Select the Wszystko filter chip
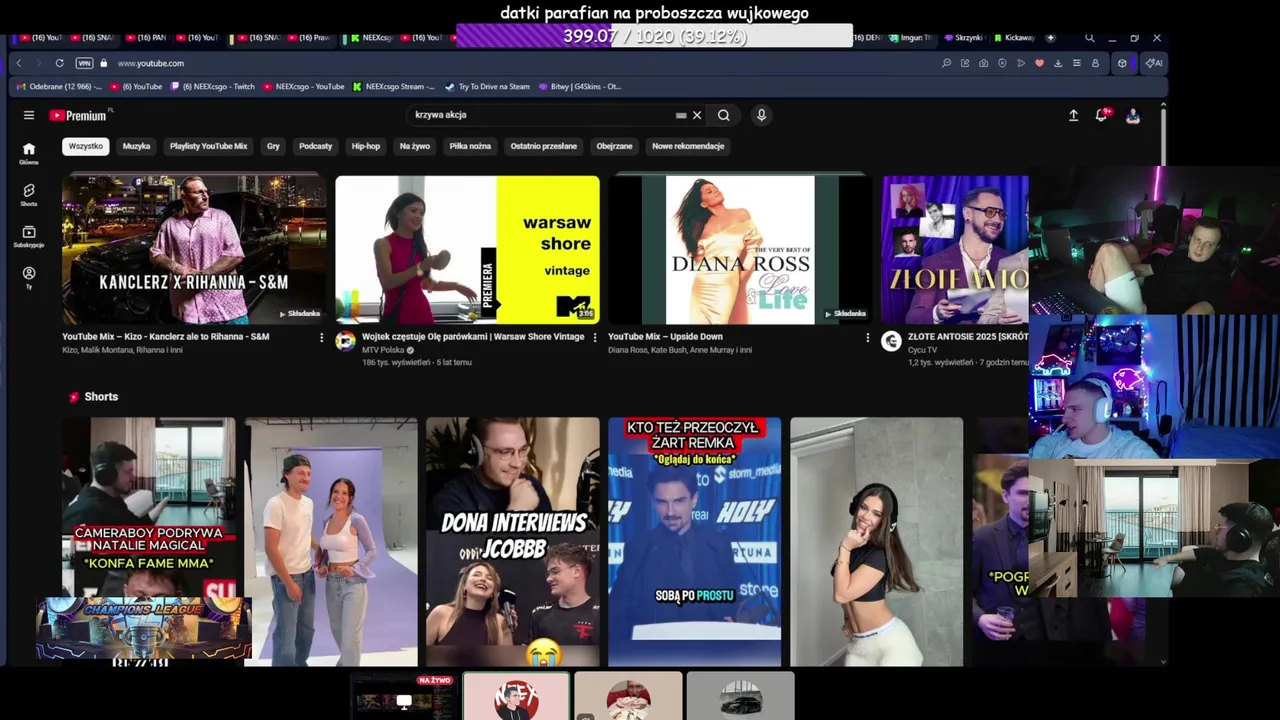1280x720 pixels. click(85, 146)
